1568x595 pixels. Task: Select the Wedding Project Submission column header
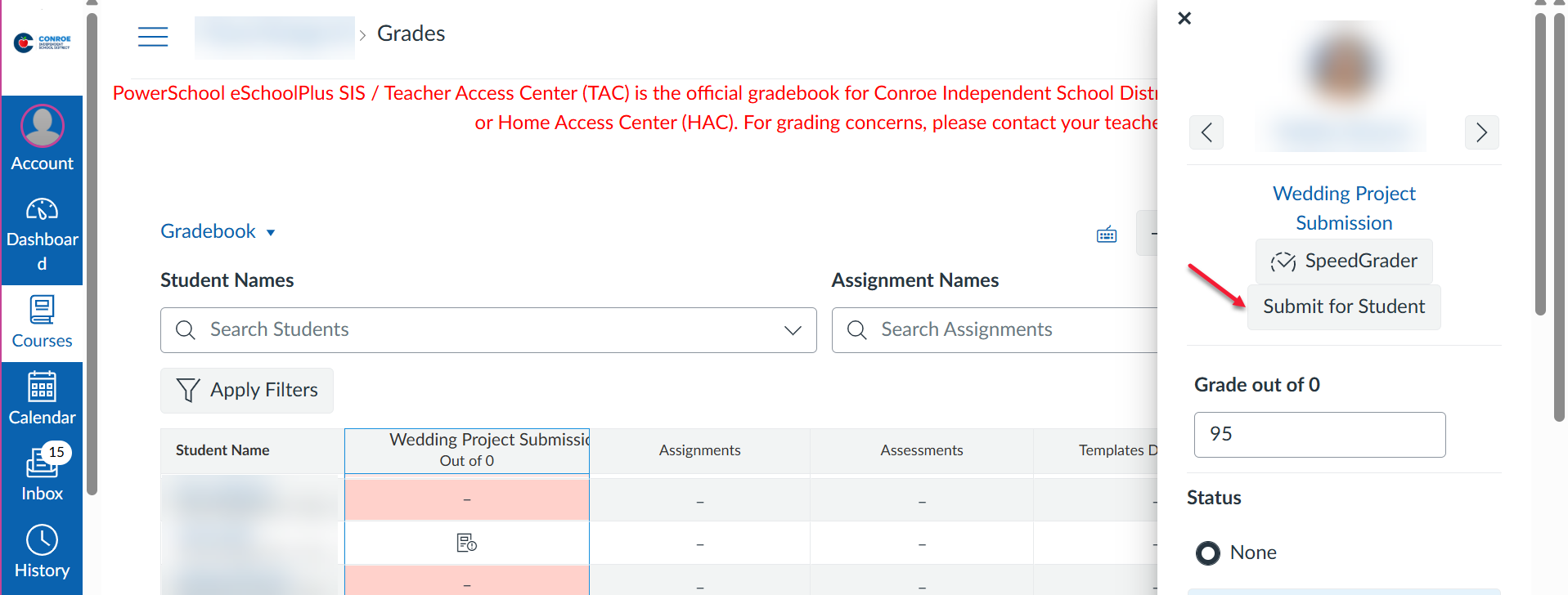(467, 450)
